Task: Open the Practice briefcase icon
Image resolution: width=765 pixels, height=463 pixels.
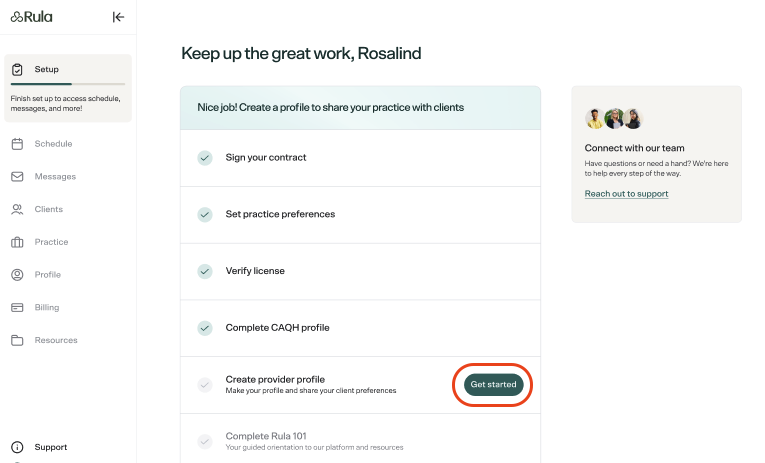Action: (17, 242)
